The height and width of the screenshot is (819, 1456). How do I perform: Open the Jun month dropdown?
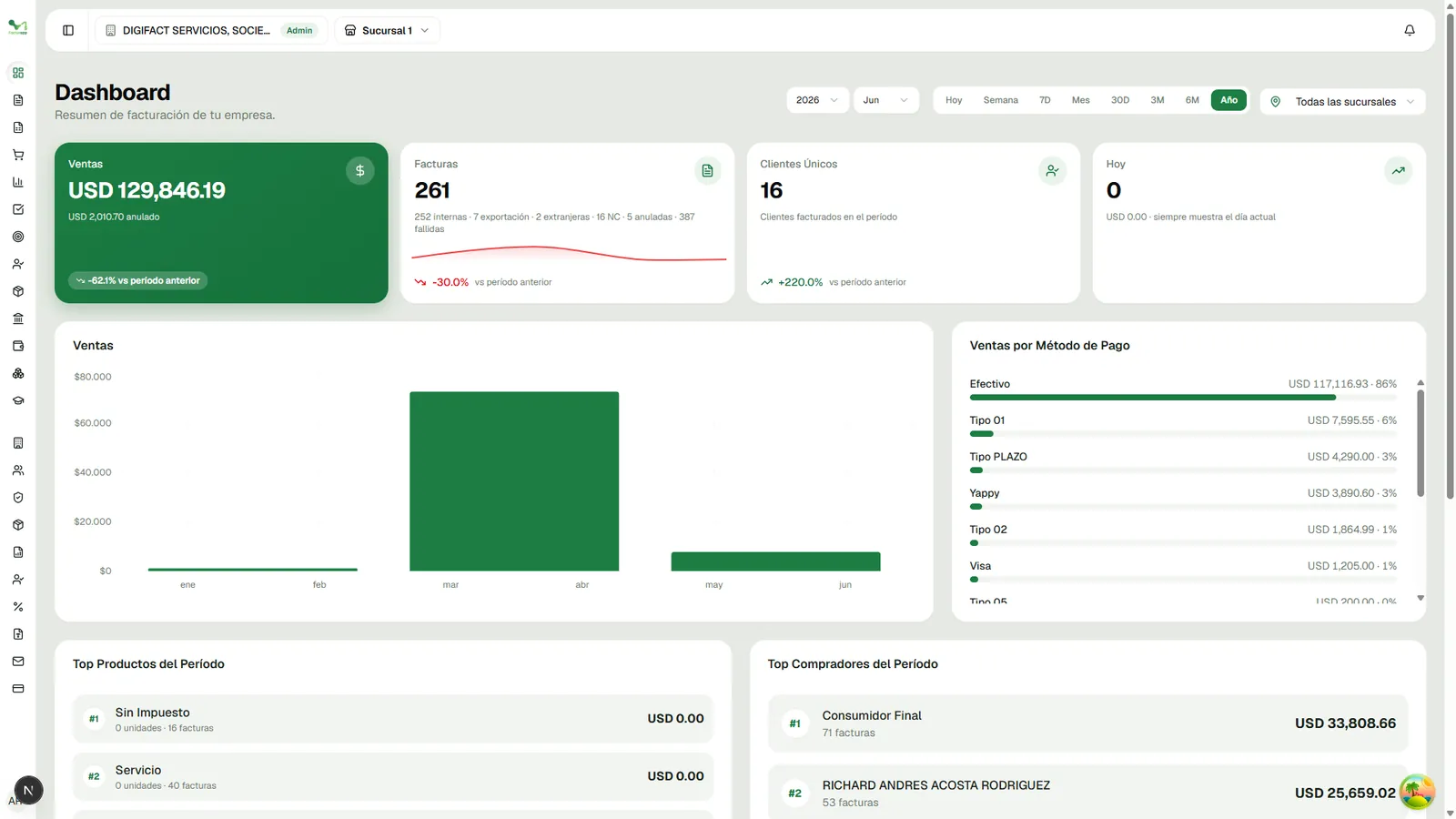[x=885, y=100]
